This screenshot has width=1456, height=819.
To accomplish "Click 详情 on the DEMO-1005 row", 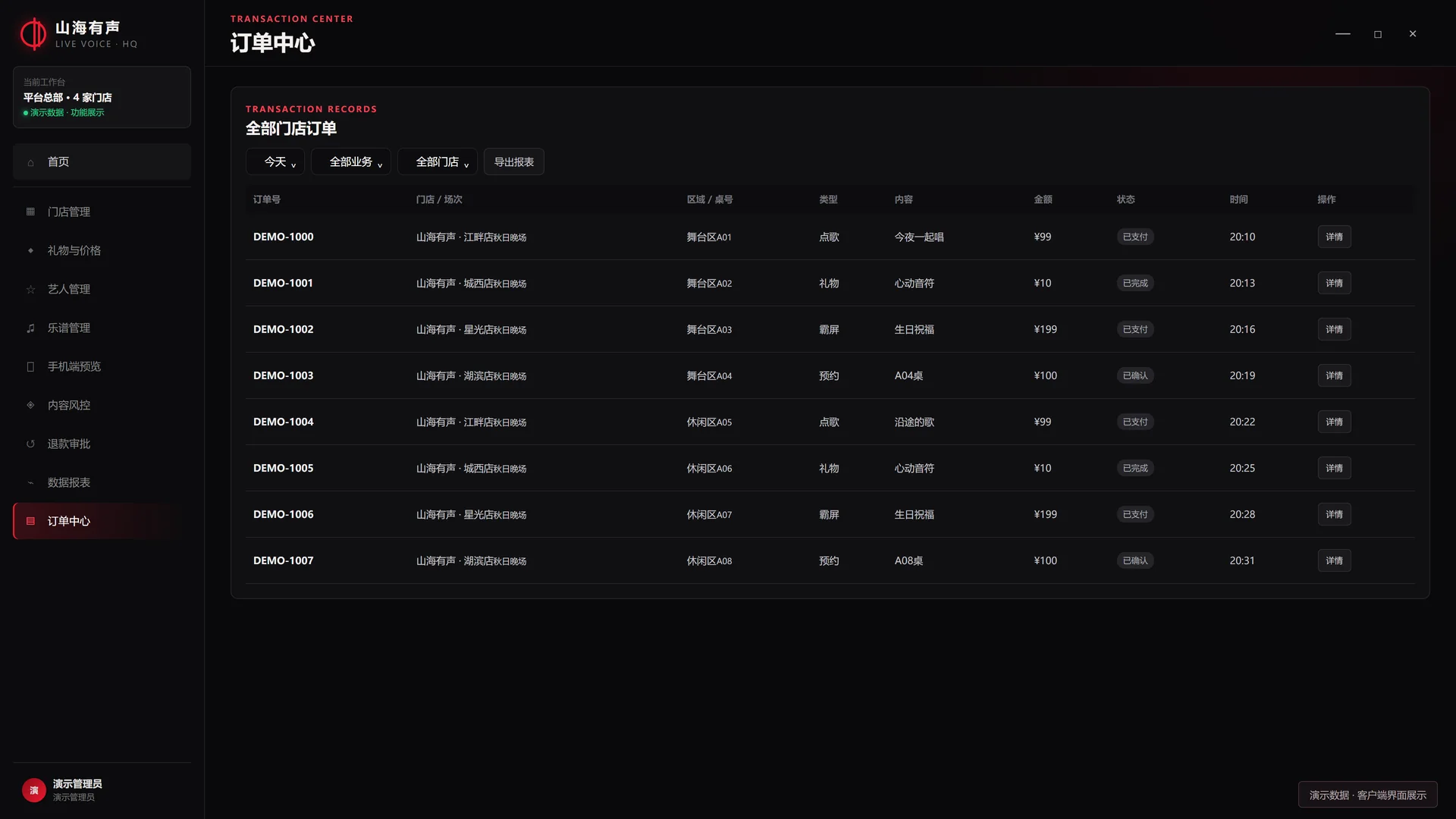I will coord(1334,468).
